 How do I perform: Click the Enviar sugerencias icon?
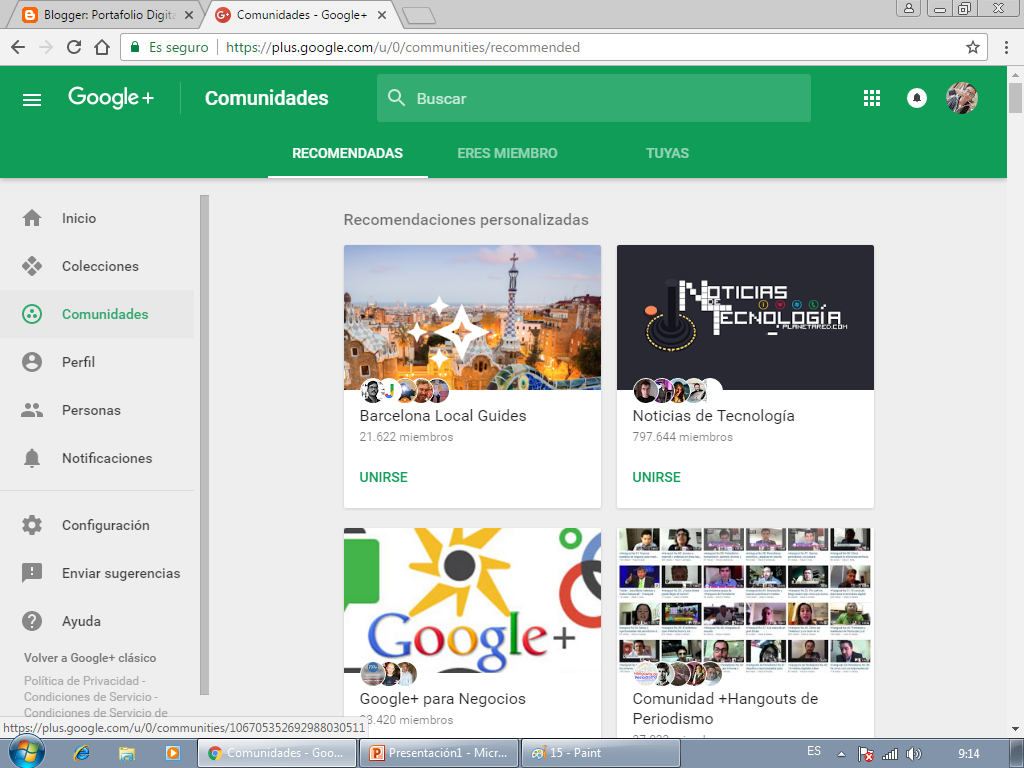coord(30,573)
